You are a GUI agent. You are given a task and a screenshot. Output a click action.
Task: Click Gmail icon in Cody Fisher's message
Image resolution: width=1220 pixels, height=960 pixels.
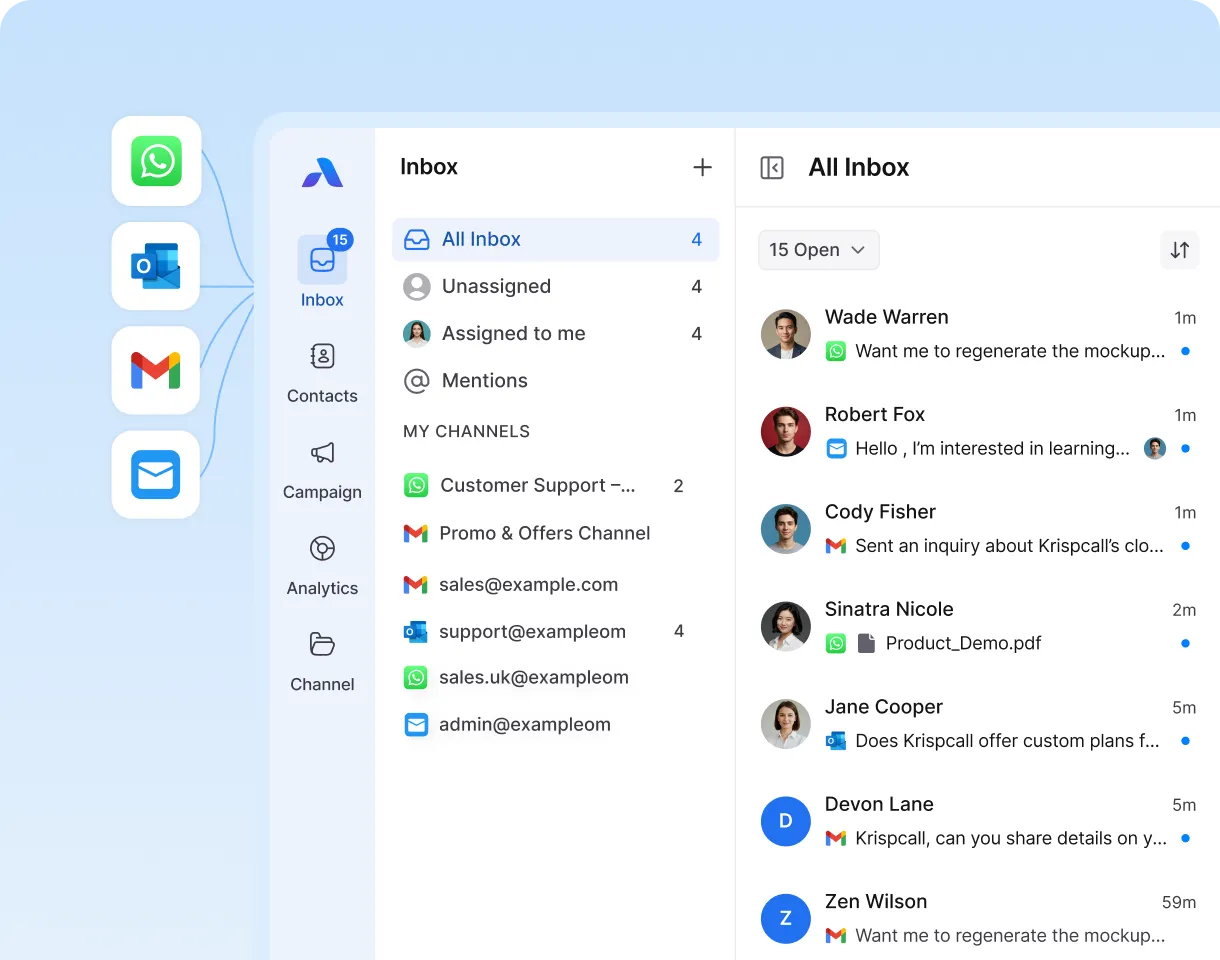pyautogui.click(x=836, y=546)
